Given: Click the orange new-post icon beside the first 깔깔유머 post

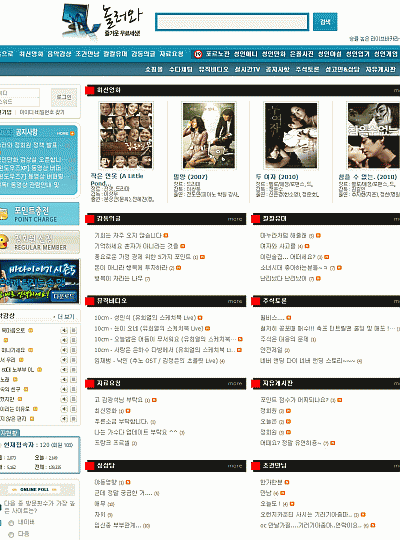Looking at the screenshot, I should coord(318,236).
